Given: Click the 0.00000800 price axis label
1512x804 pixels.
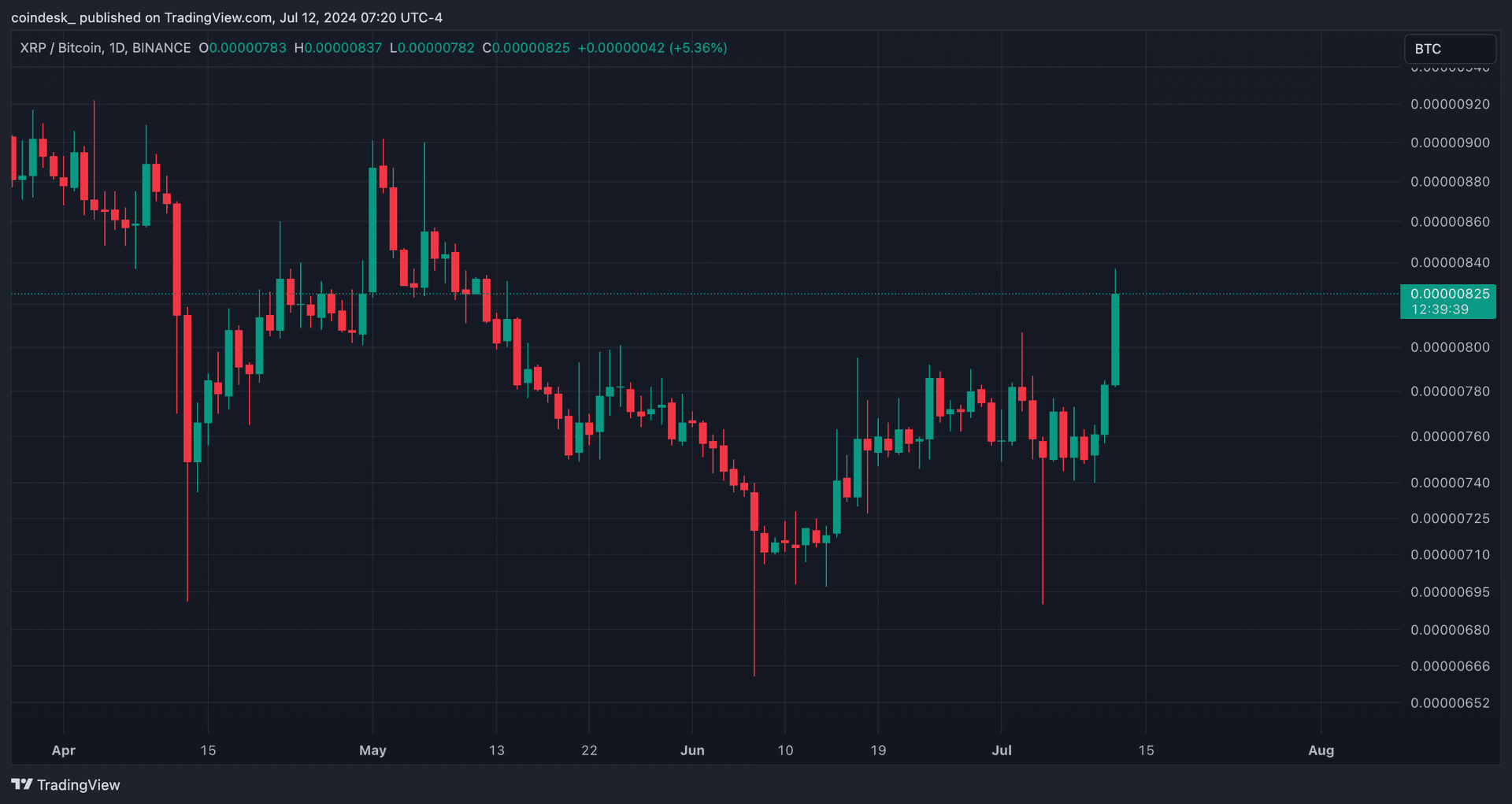Looking at the screenshot, I should click(x=1450, y=347).
